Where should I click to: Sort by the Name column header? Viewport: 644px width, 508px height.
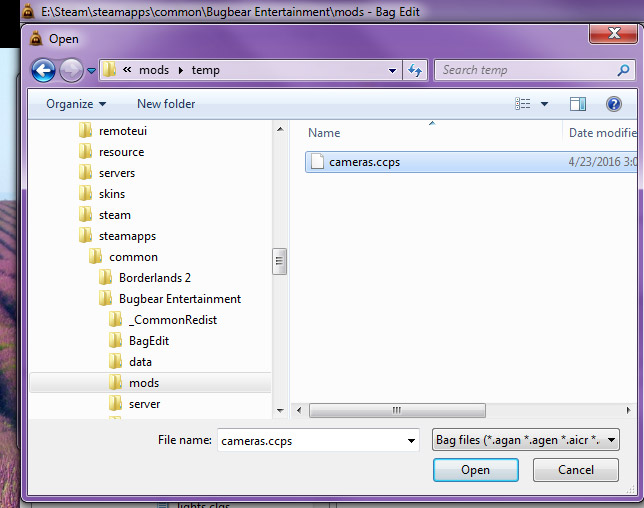click(324, 133)
